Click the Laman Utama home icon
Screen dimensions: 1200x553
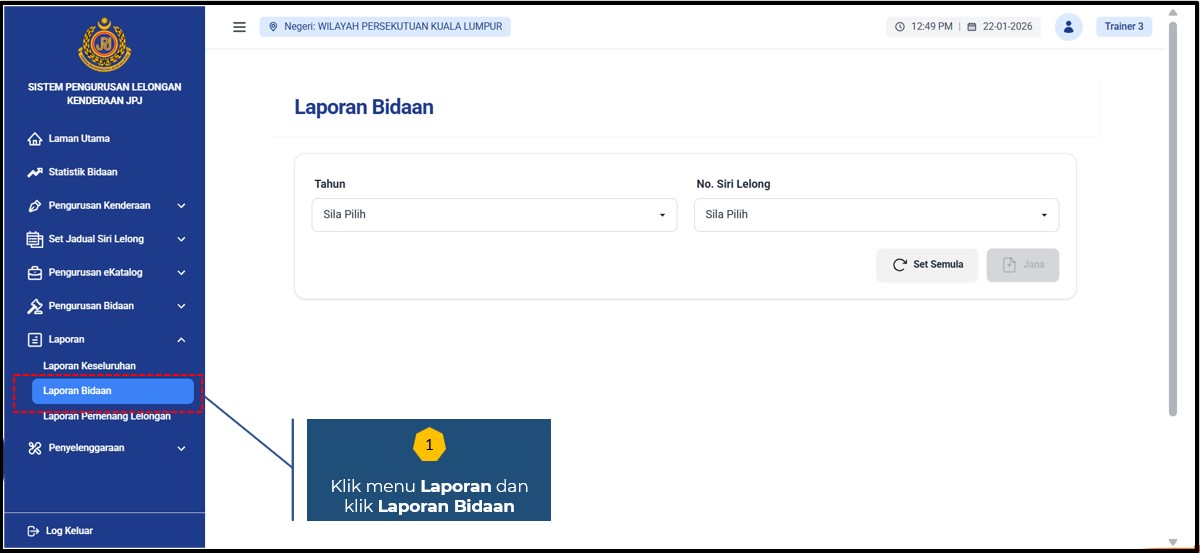(x=35, y=139)
